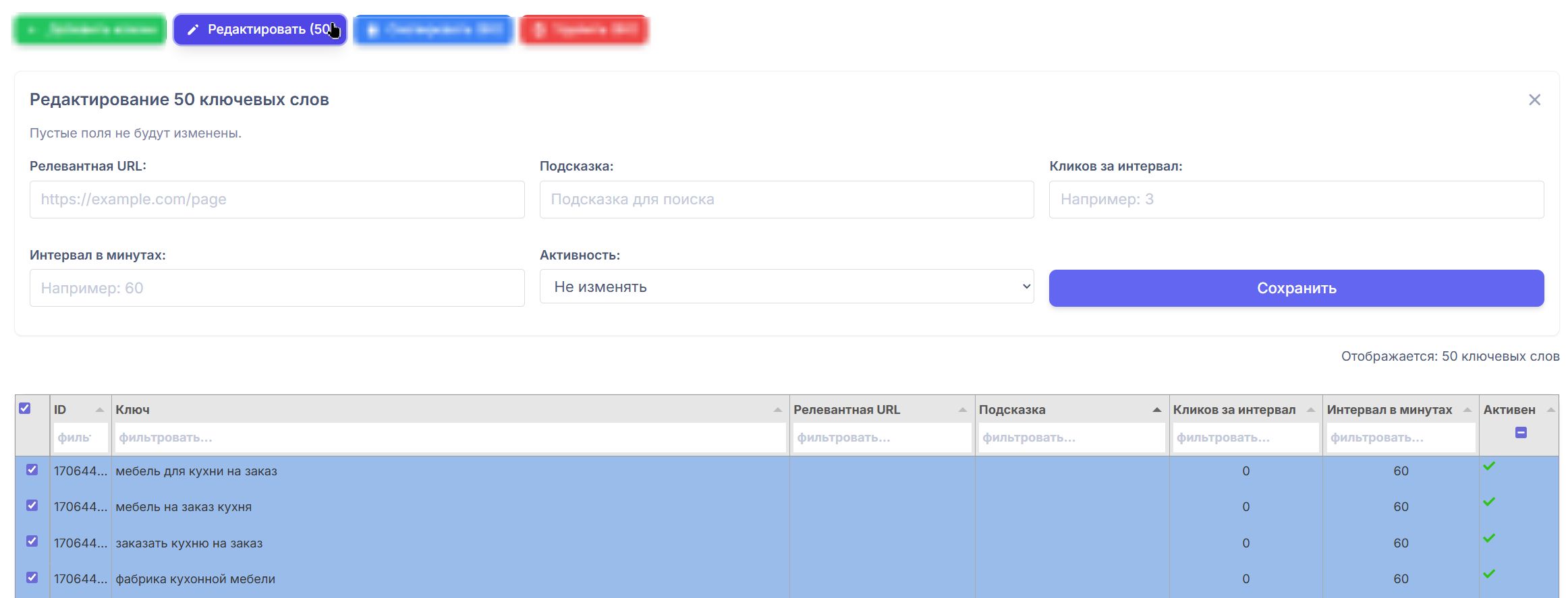Sort the table by ID column arrow
The image size is (1568, 598).
[x=100, y=410]
